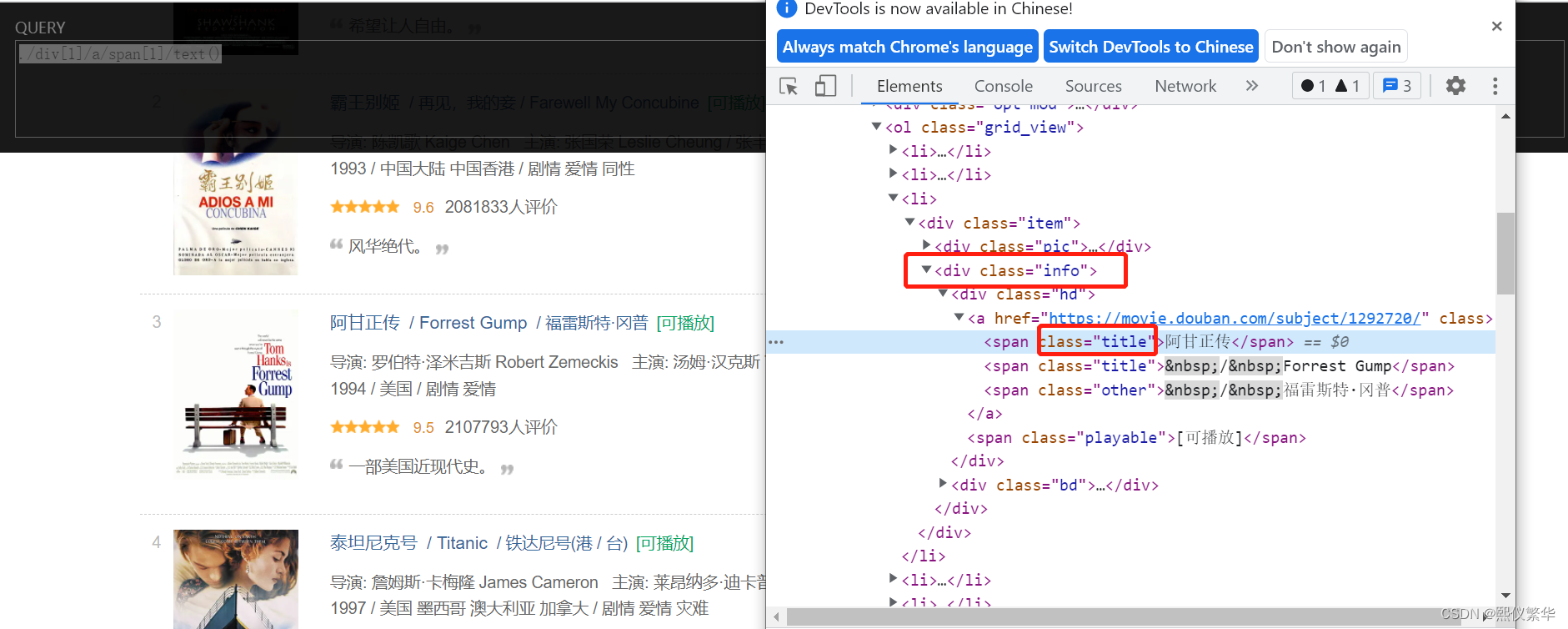Collapse the ol class grid_view node
Screen dimensions: 1568x629
point(876,127)
